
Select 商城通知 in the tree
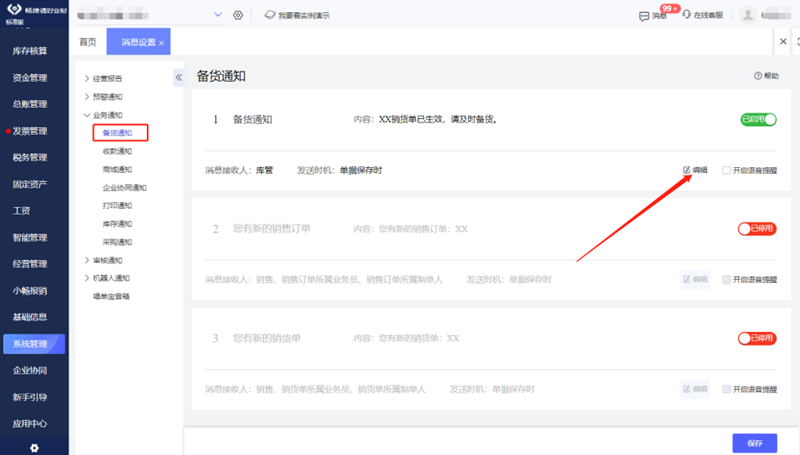(117, 169)
